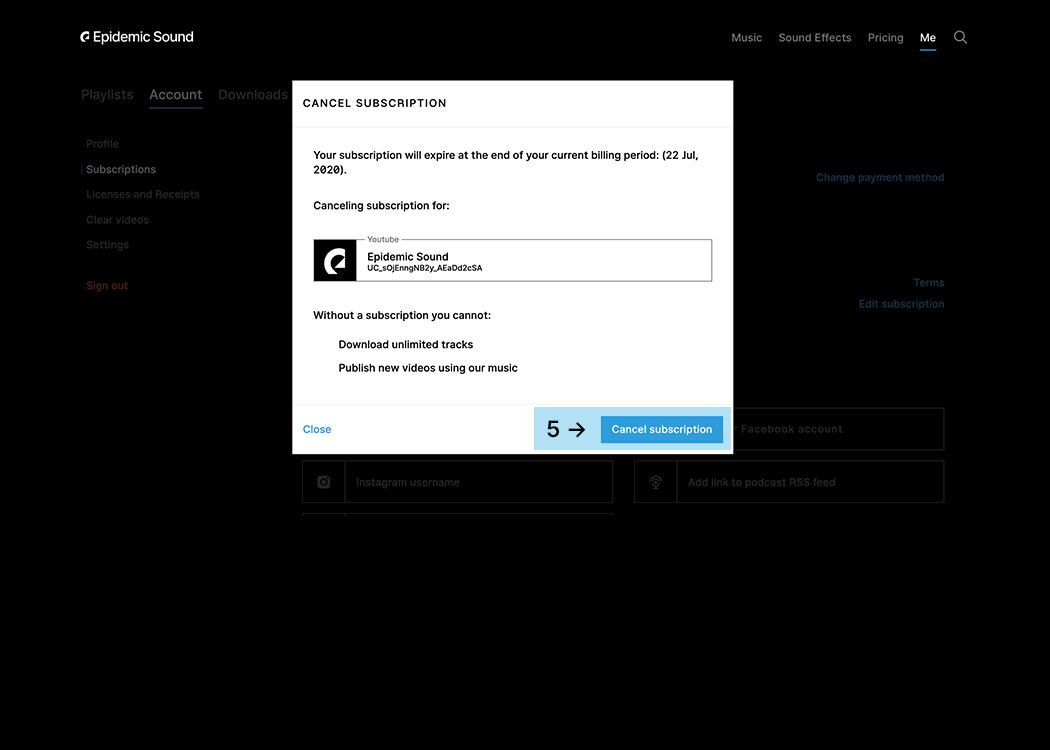Click the Edit subscription link
The image size is (1050, 750).
point(901,304)
